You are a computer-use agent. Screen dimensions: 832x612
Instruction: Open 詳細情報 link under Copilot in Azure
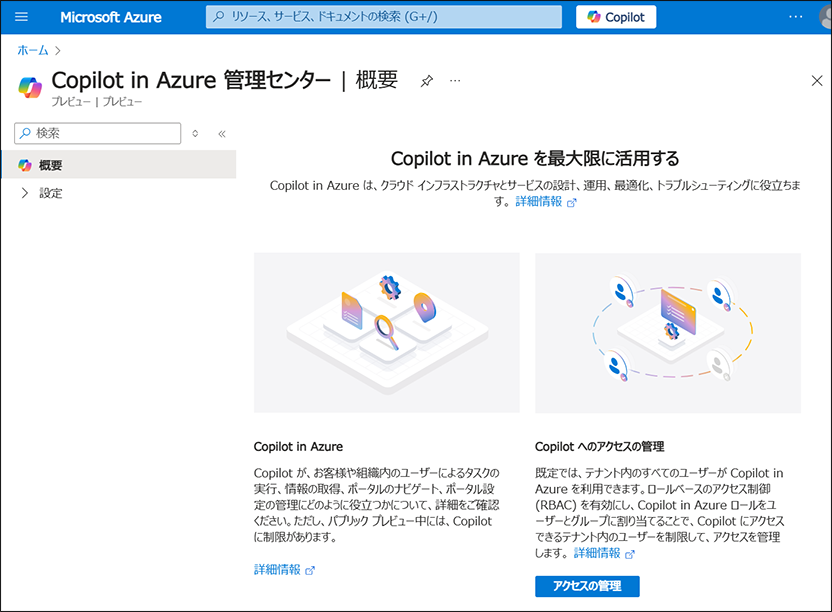click(x=284, y=570)
